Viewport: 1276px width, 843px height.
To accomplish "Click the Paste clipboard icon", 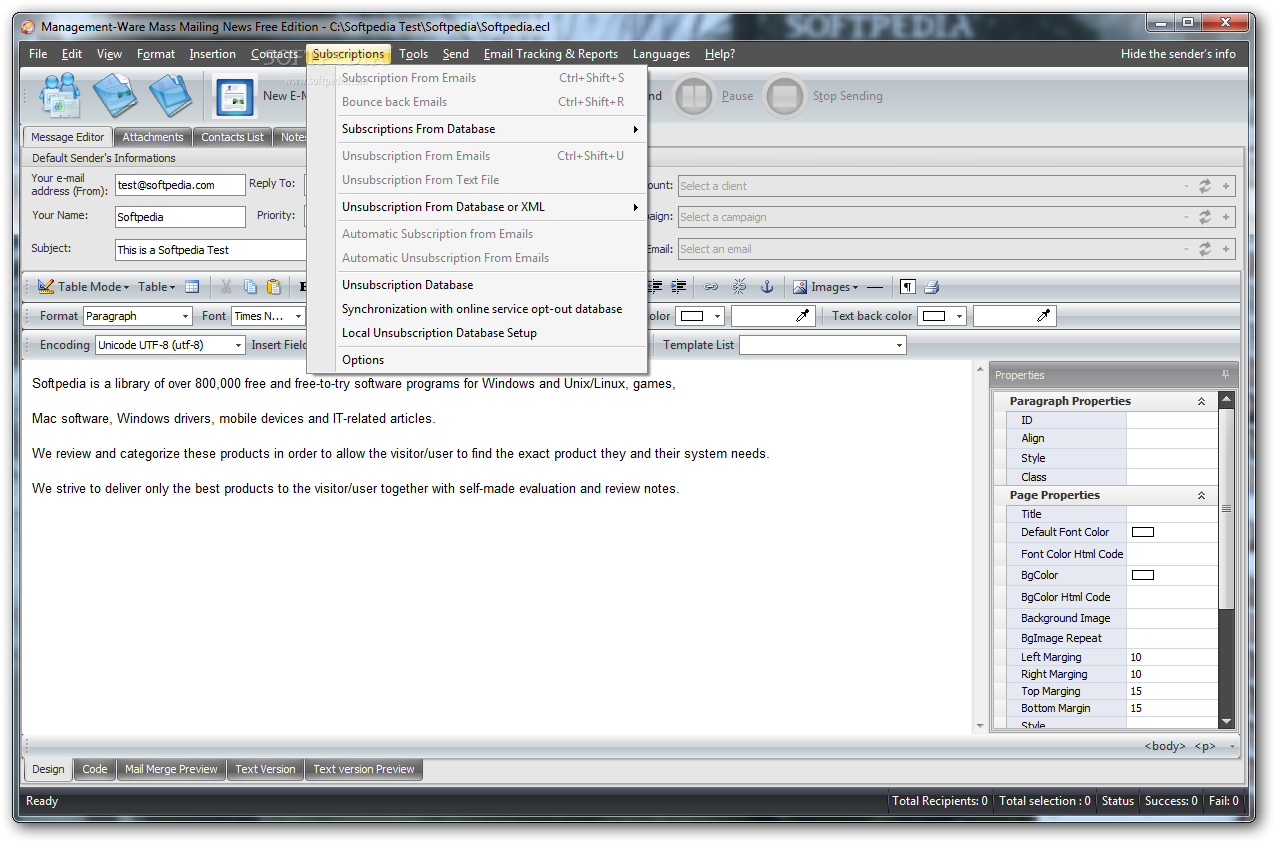I will pos(273,286).
